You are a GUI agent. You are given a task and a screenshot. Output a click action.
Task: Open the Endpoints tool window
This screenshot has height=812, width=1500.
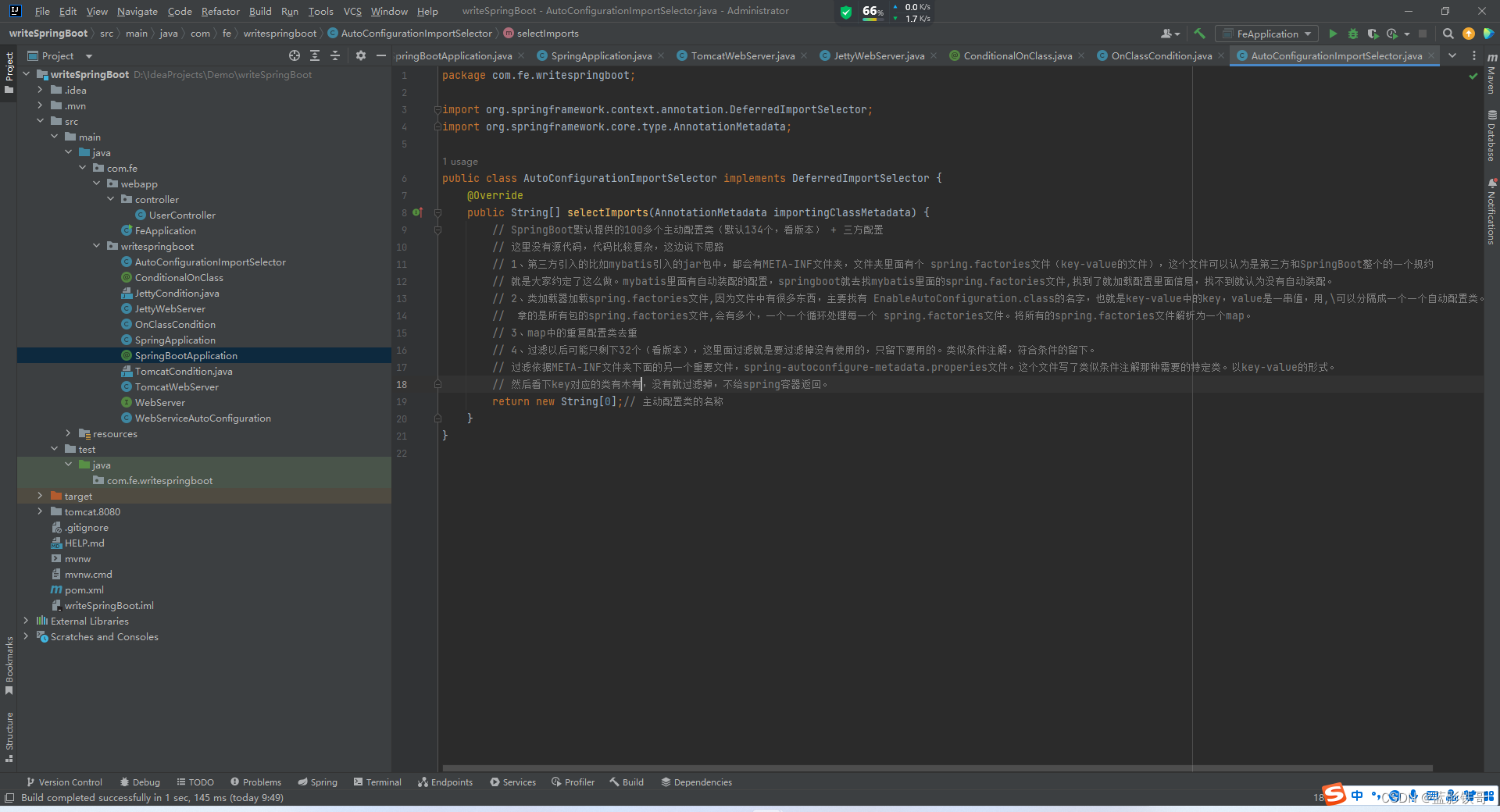[445, 782]
